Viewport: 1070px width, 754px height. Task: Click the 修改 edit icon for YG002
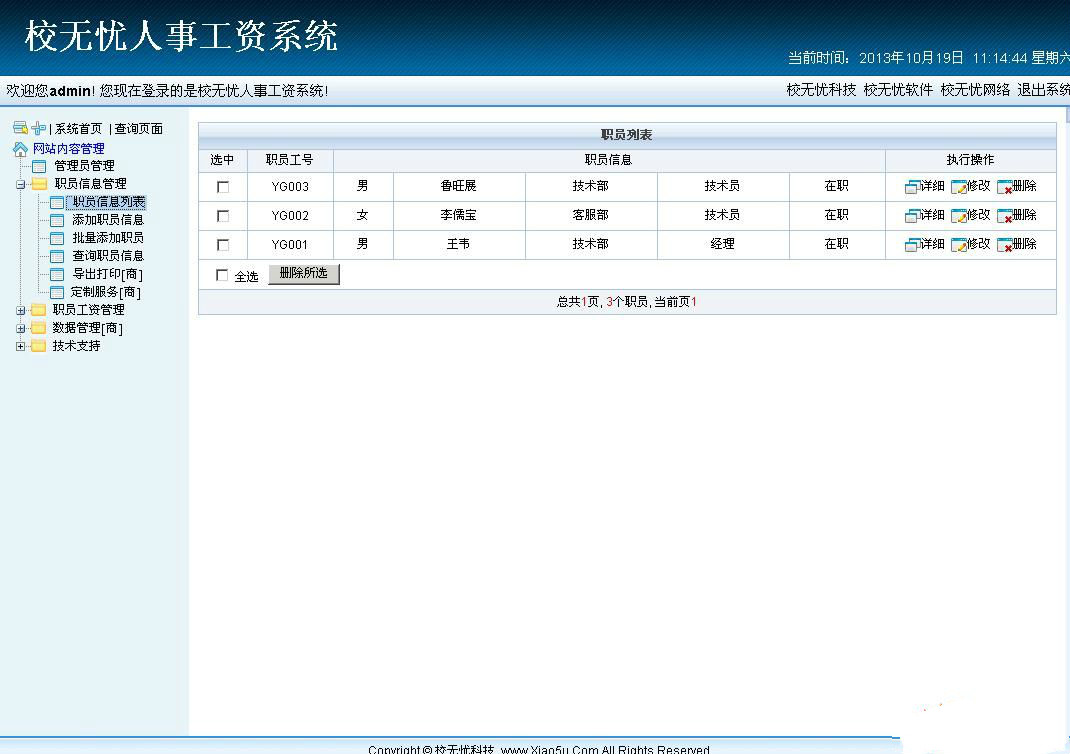[959, 216]
